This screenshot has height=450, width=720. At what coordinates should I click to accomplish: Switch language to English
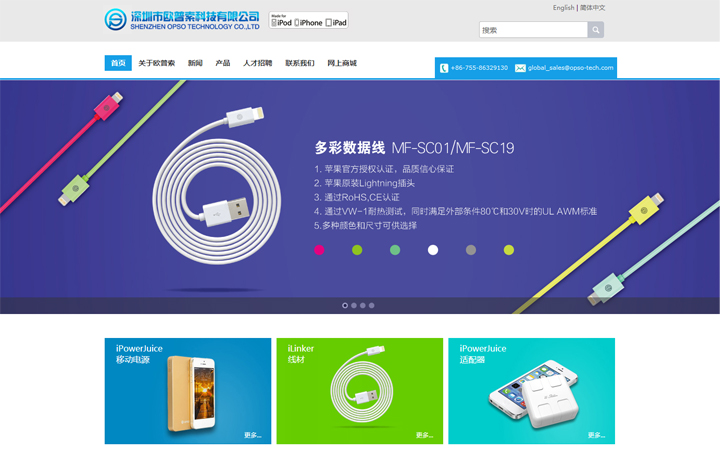tap(563, 7)
